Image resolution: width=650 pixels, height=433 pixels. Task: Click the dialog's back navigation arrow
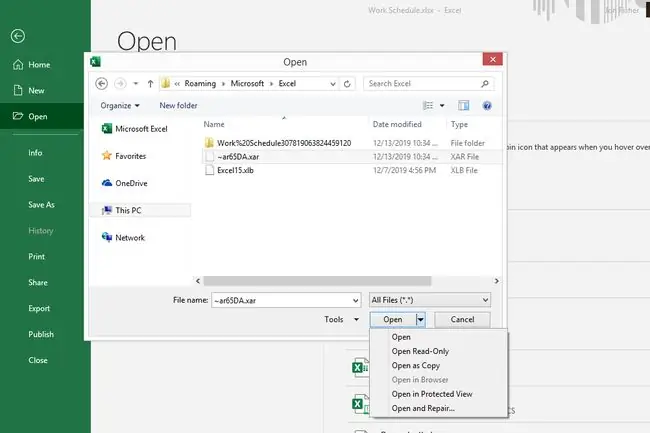(102, 84)
